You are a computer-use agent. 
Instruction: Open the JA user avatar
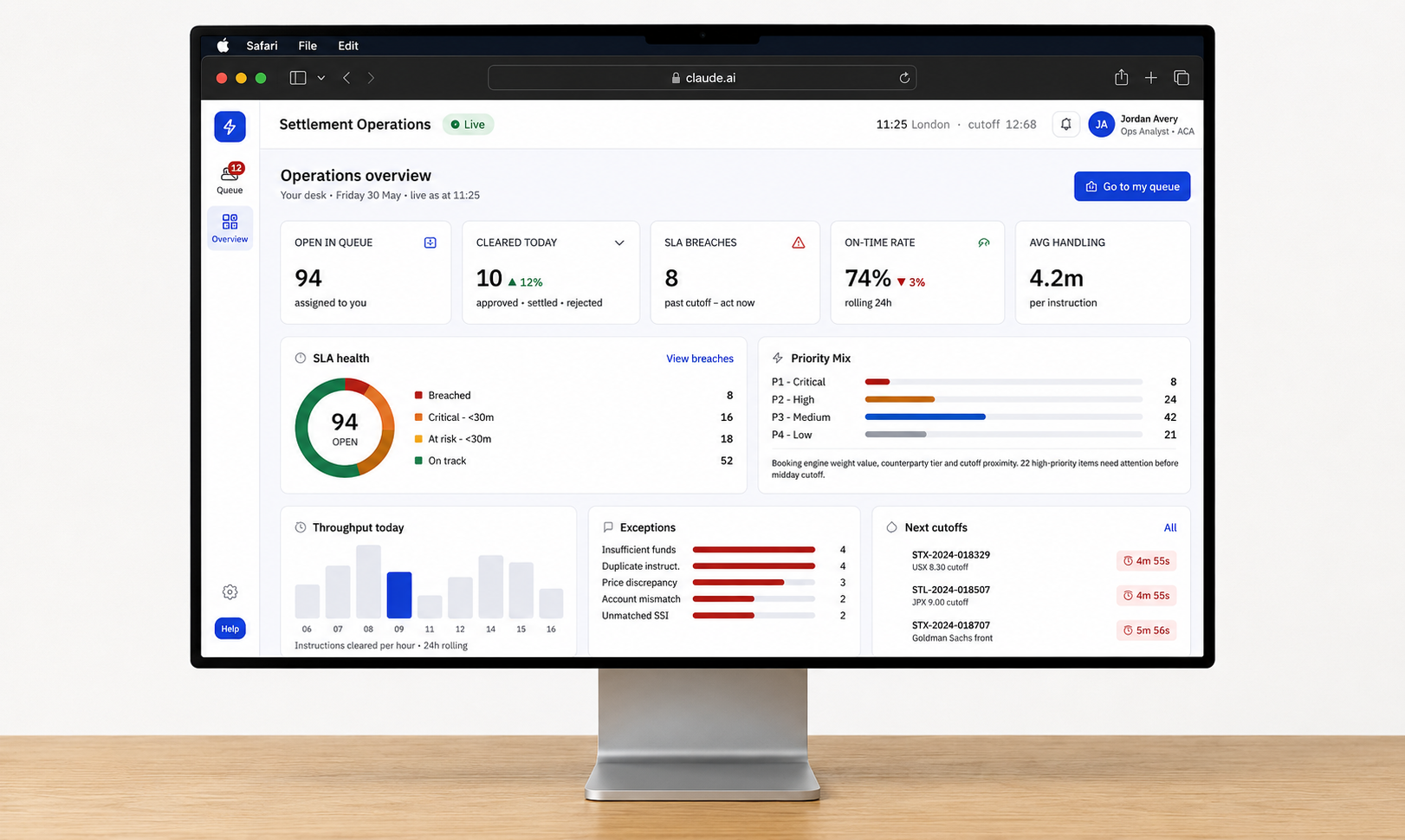pos(1101,125)
